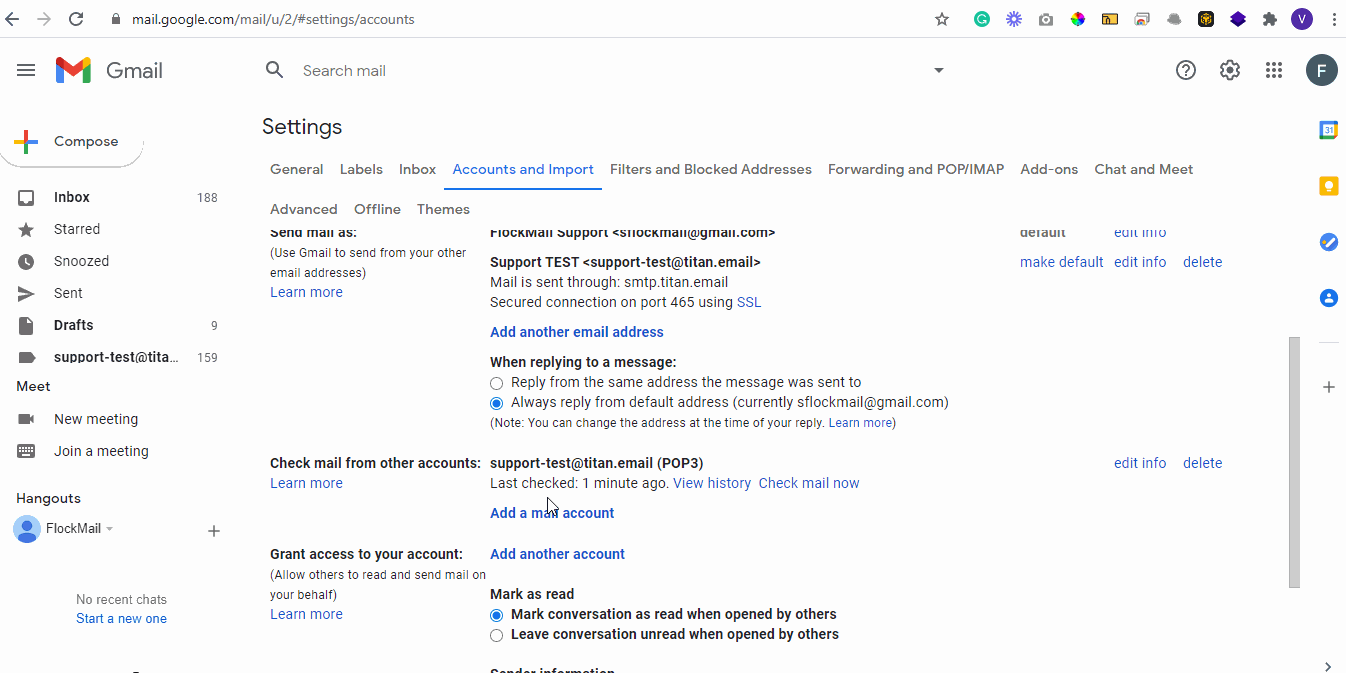Switch to the Labels tab

tap(361, 169)
